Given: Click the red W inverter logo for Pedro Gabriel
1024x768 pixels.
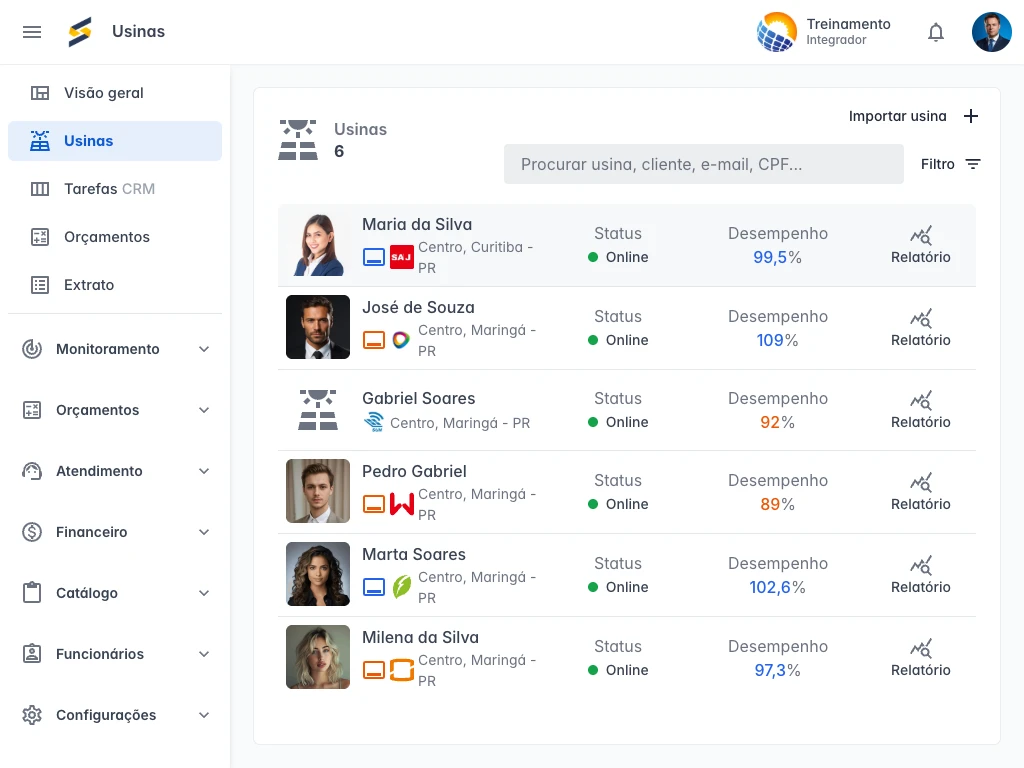Looking at the screenshot, I should tap(401, 504).
